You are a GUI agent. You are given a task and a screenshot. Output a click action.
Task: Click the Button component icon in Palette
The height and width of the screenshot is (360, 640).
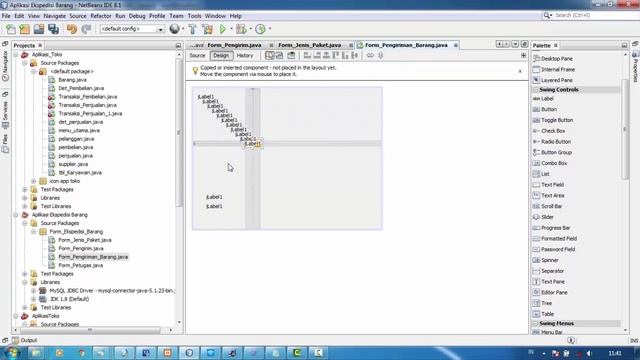coord(537,109)
